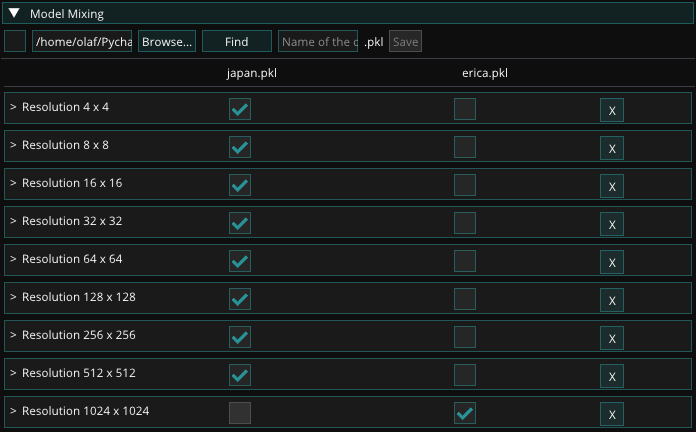Click the X button on Resolution 256 x 256

click(612, 338)
